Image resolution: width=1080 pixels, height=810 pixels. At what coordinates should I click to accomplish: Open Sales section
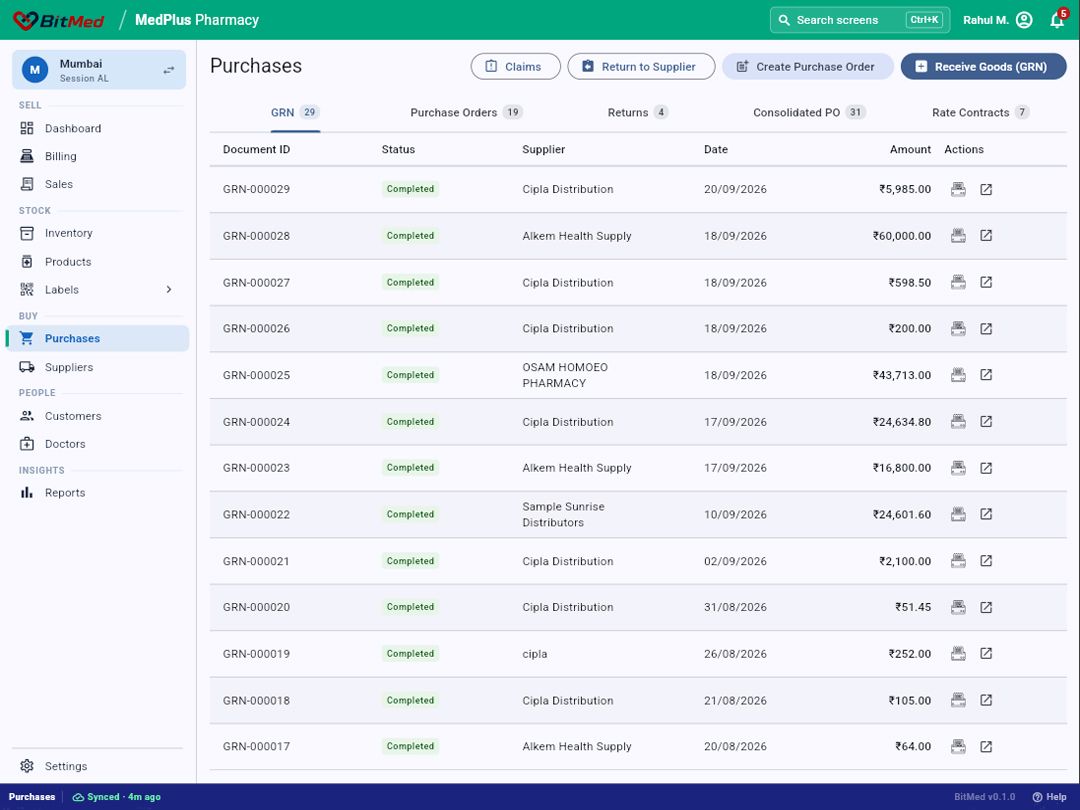(x=98, y=184)
